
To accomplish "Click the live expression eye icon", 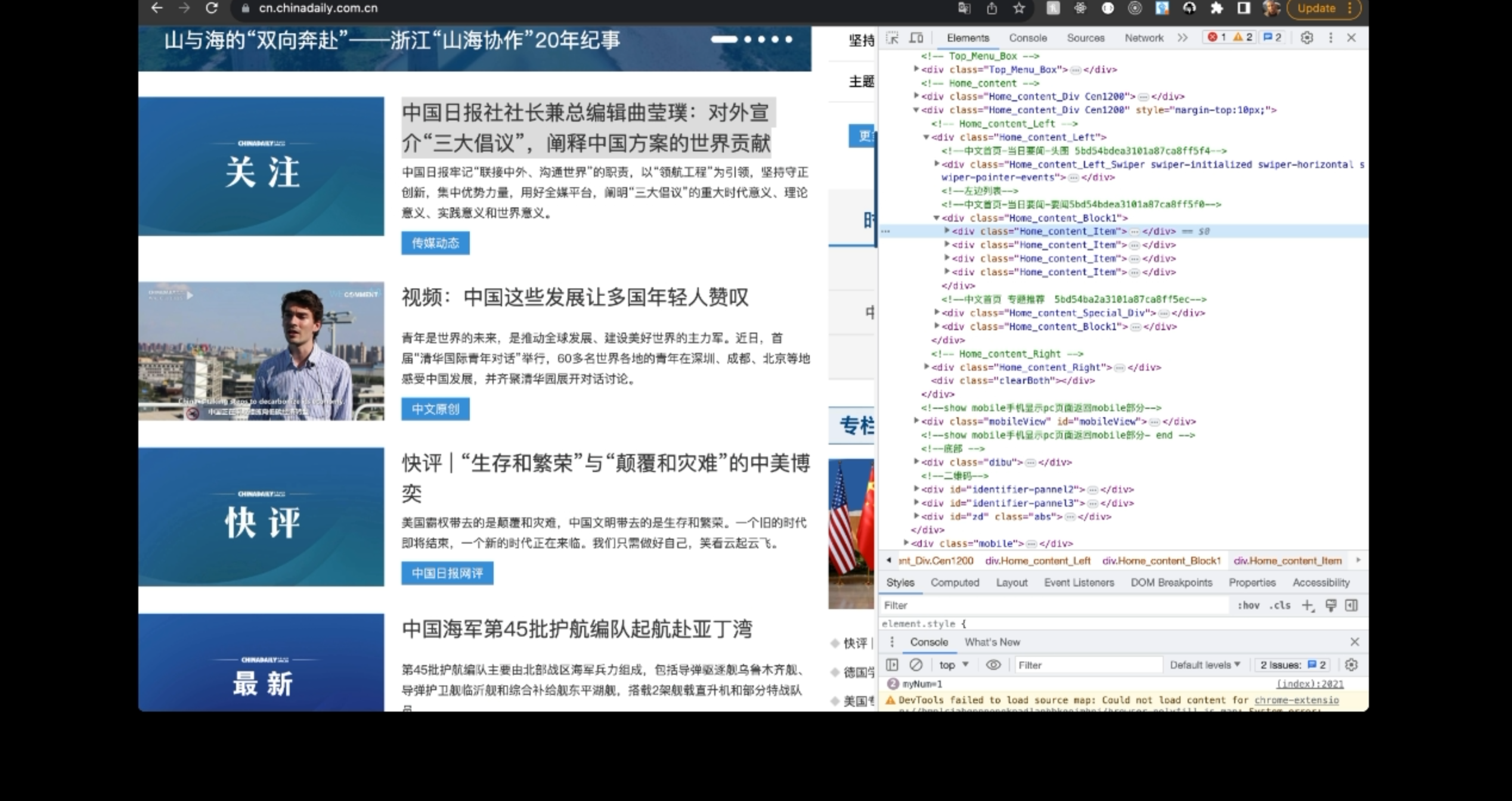I will click(x=993, y=665).
